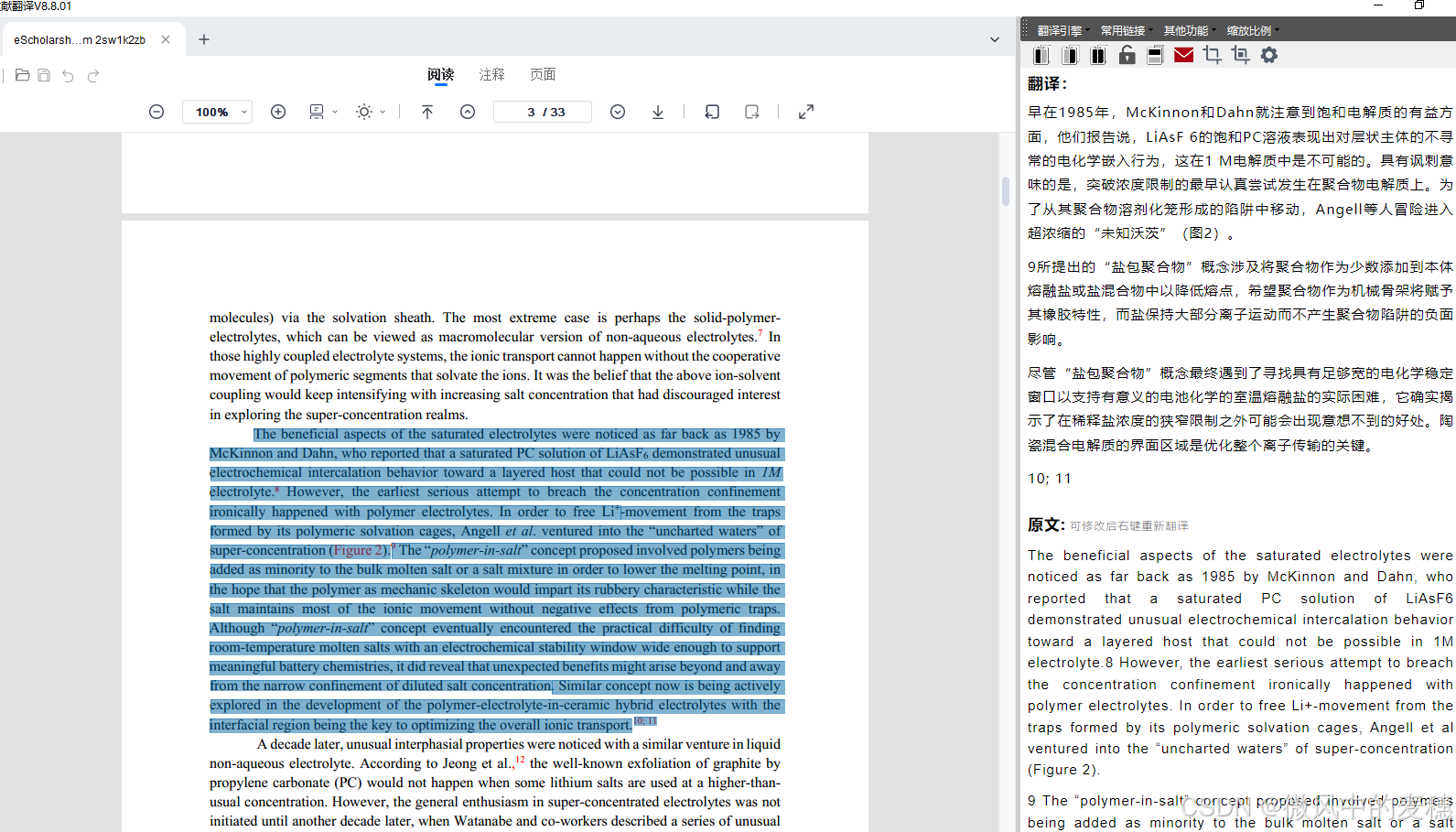Open the 缩放比例 menu

1253,30
